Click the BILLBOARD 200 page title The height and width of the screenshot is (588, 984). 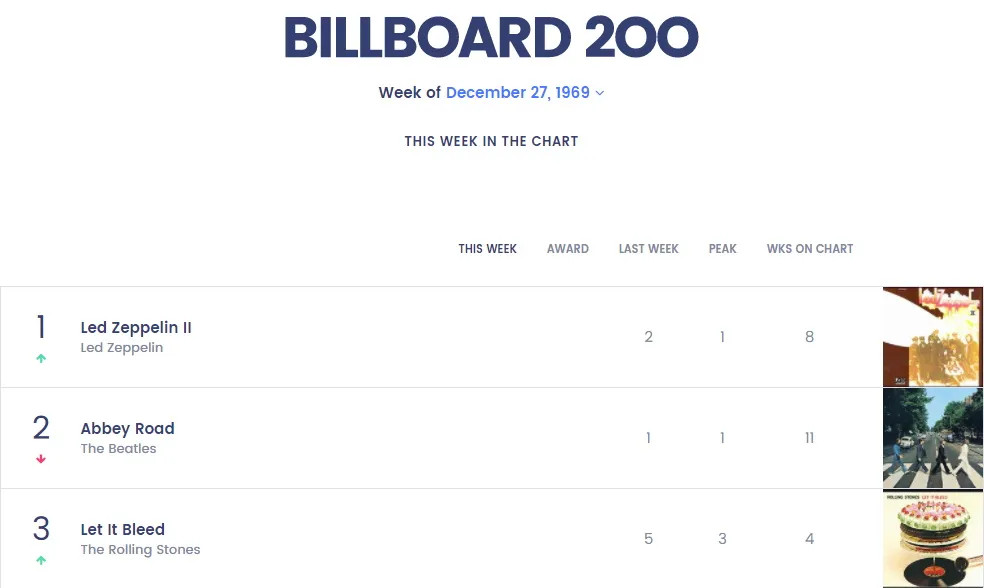pos(491,39)
